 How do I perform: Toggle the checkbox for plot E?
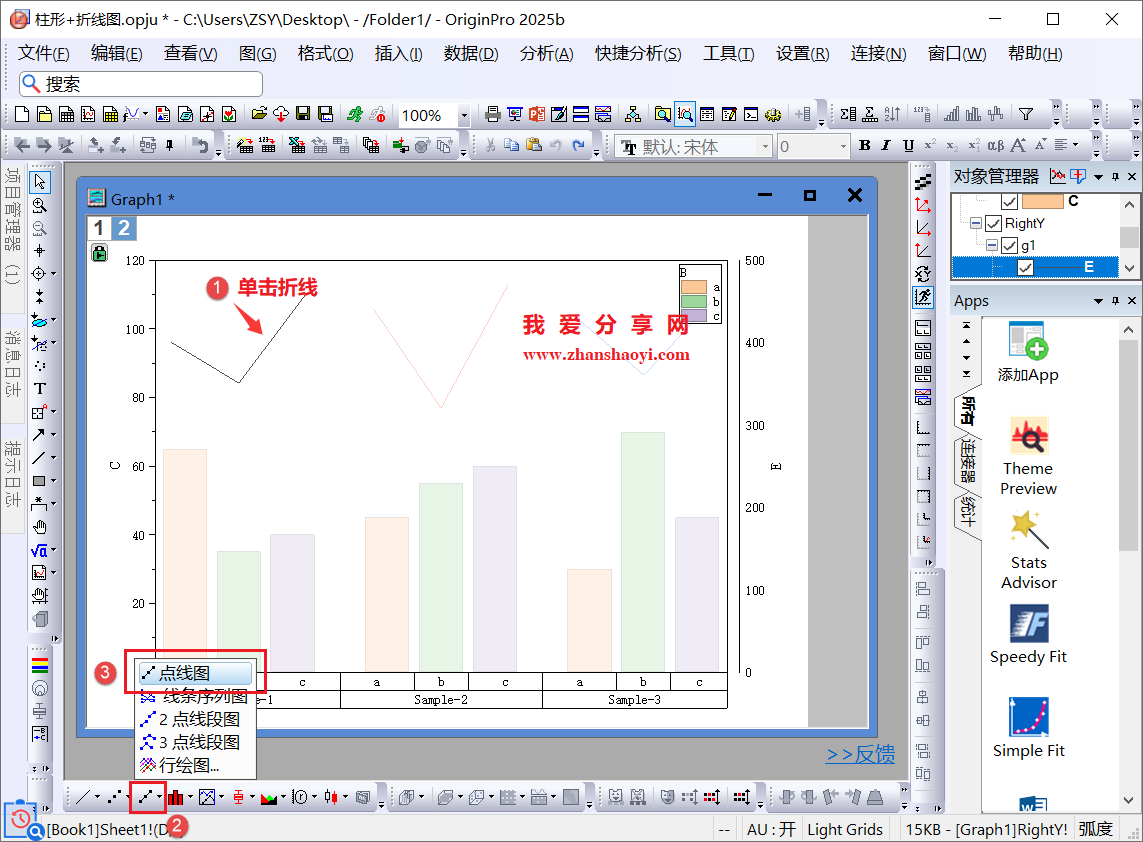1025,267
